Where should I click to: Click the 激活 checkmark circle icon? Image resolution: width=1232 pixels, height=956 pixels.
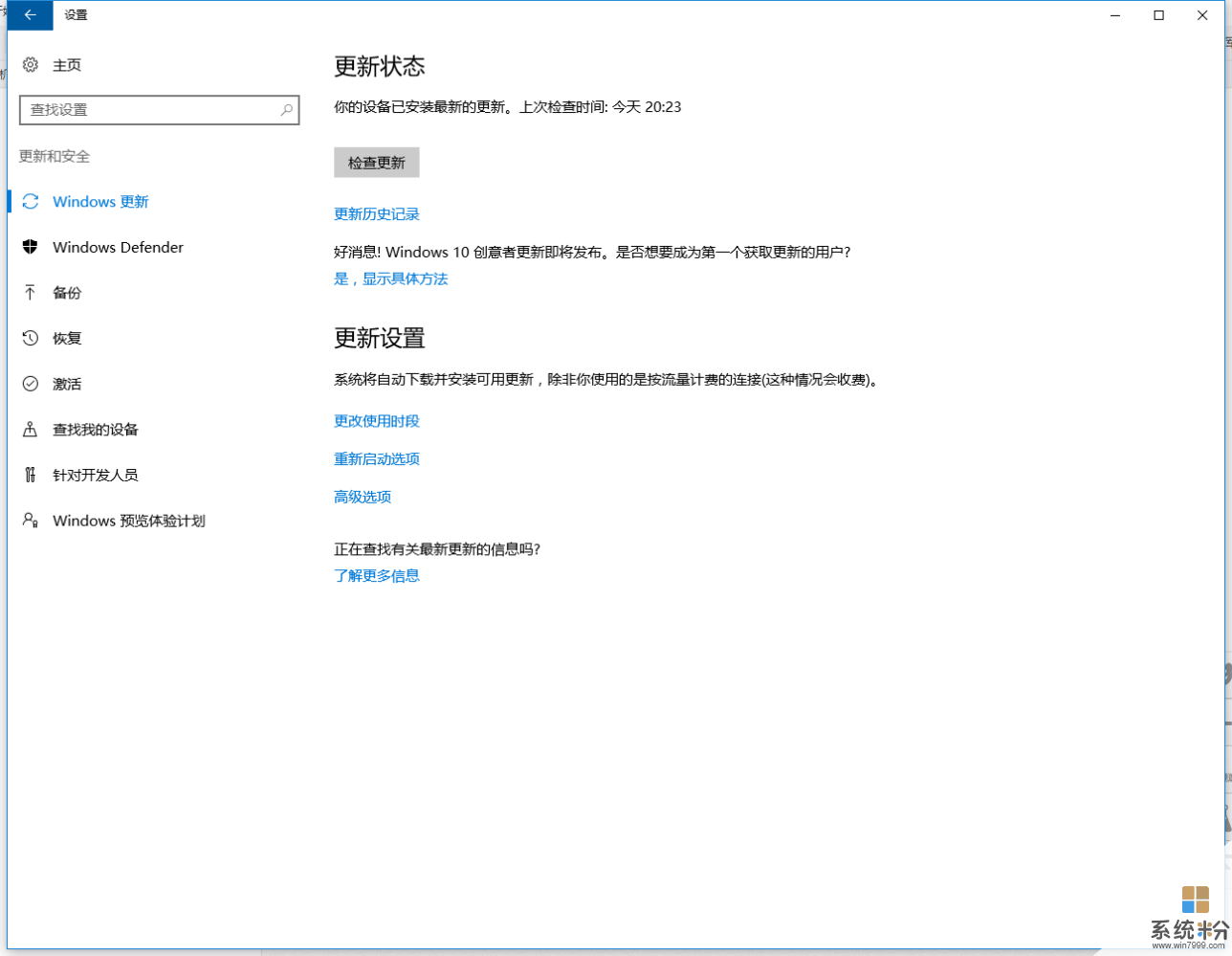click(x=31, y=384)
